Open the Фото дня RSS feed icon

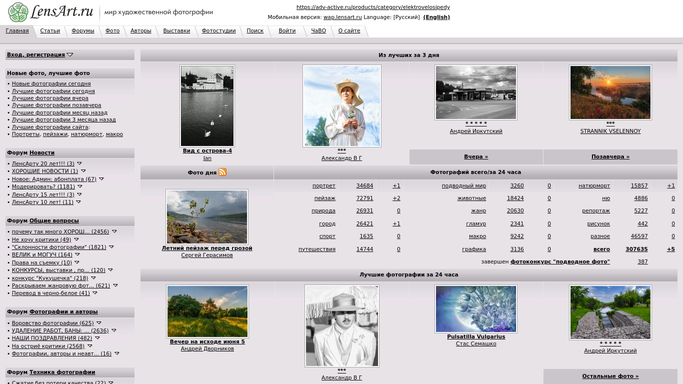pos(223,172)
